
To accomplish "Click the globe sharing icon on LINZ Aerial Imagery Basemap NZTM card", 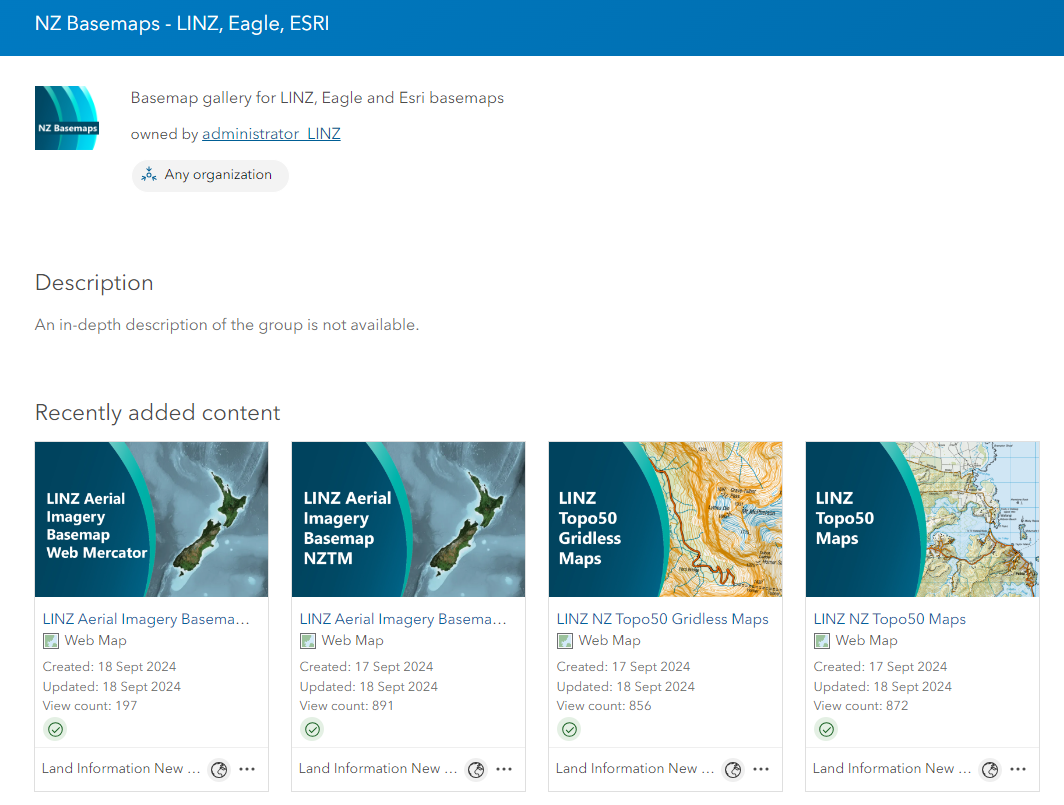I will [476, 770].
